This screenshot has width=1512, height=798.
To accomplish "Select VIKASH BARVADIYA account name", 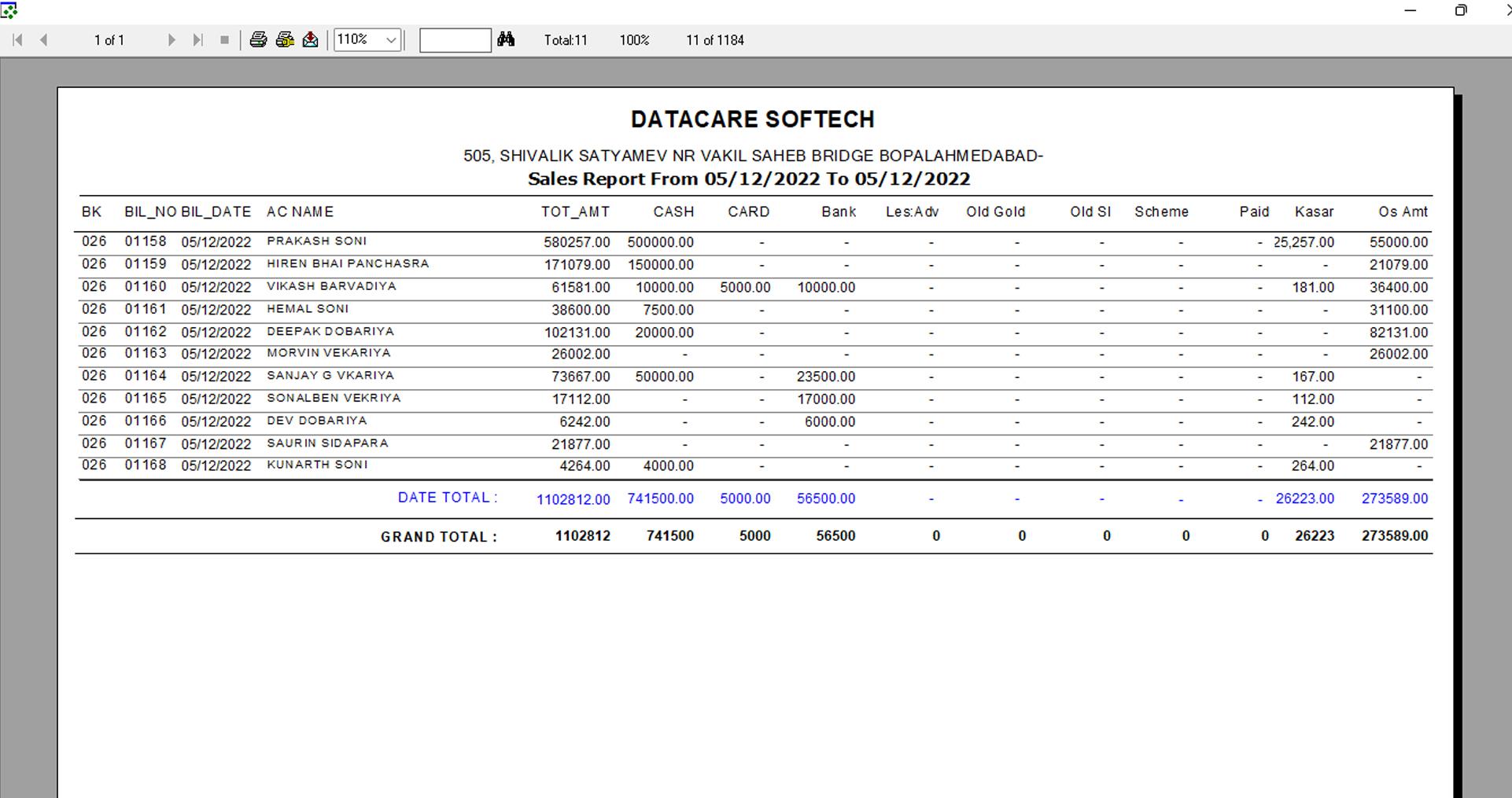I will point(331,287).
